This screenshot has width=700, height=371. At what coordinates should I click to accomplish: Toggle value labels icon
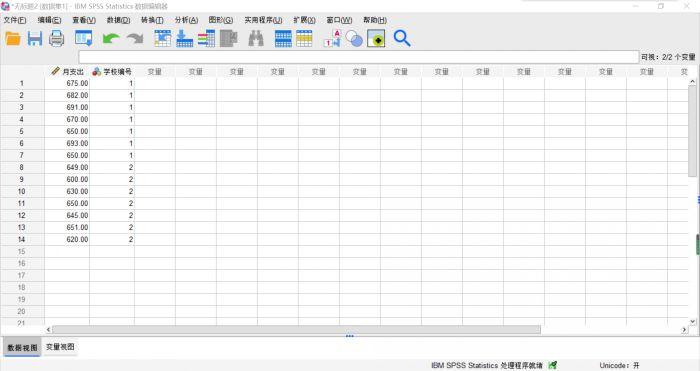pyautogui.click(x=332, y=38)
